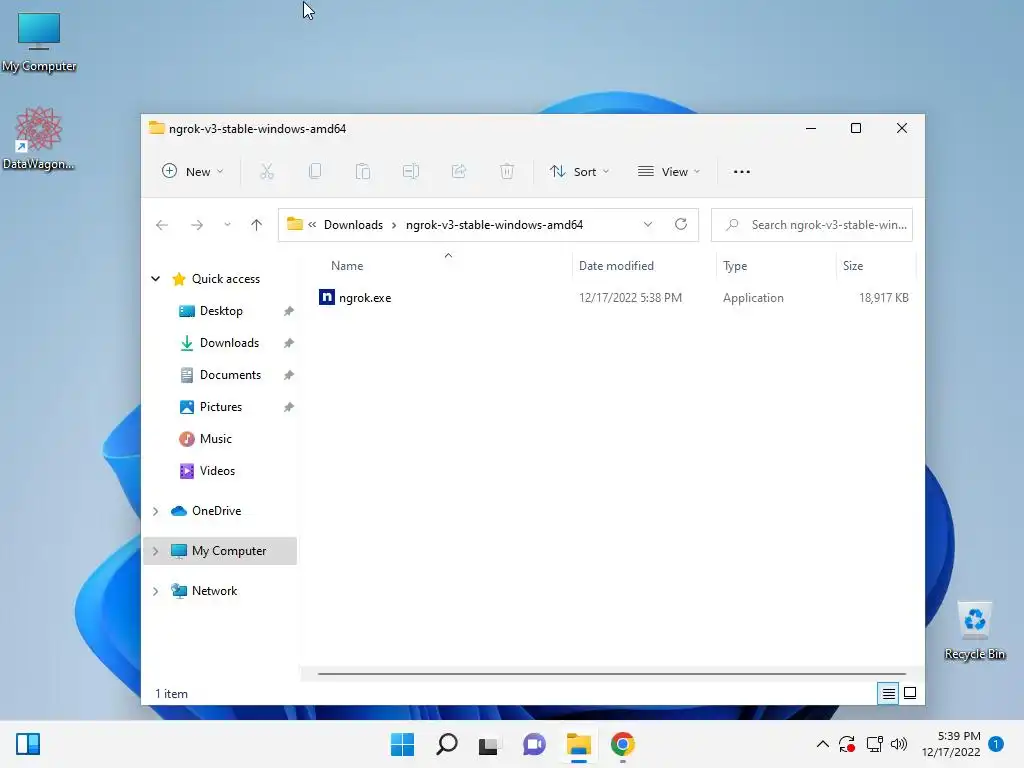Viewport: 1024px width, 768px height.
Task: Go forward with the right arrow
Action: pos(197,225)
